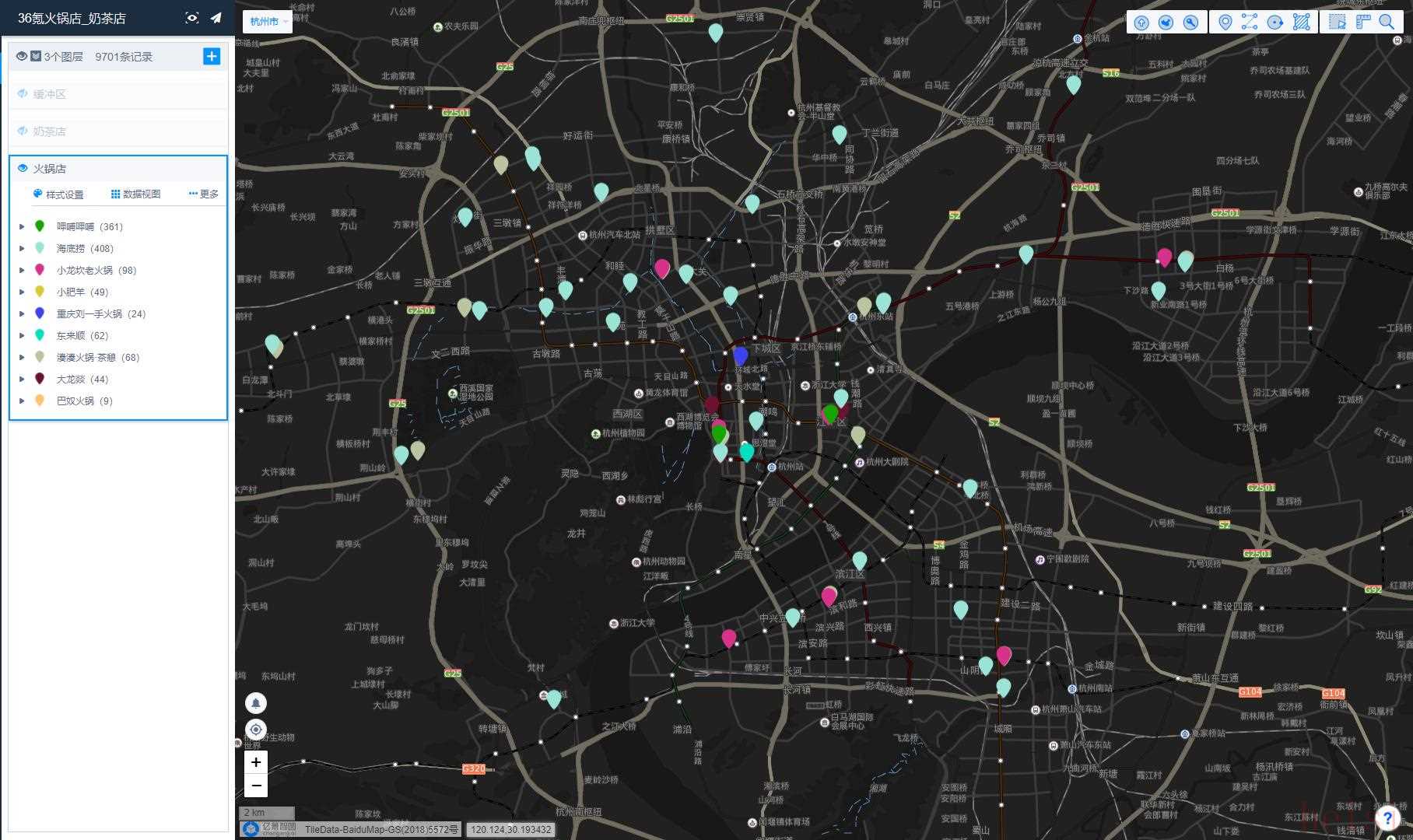Viewport: 1413px width, 840px height.
Task: Expand the 海底捞 legend entry
Action: pos(22,249)
